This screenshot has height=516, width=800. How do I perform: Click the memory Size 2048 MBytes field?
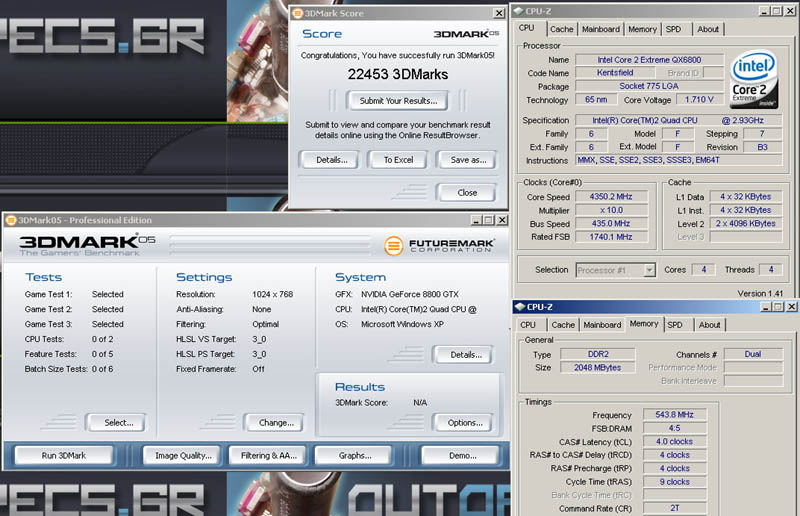[597, 367]
